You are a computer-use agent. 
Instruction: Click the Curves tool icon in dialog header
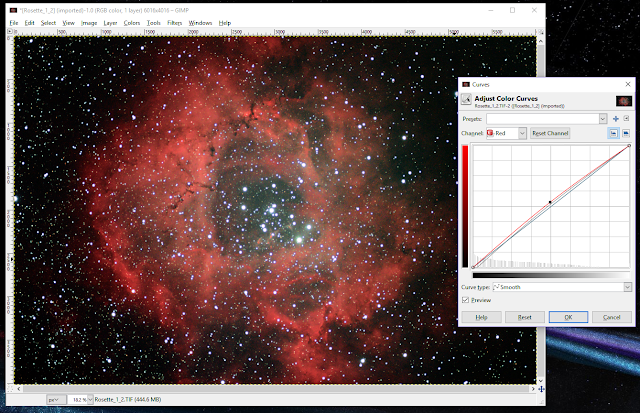[466, 99]
